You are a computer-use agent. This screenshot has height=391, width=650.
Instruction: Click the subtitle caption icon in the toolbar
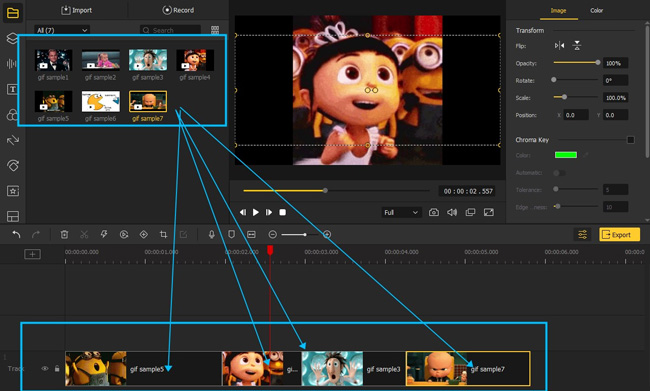tap(251, 235)
